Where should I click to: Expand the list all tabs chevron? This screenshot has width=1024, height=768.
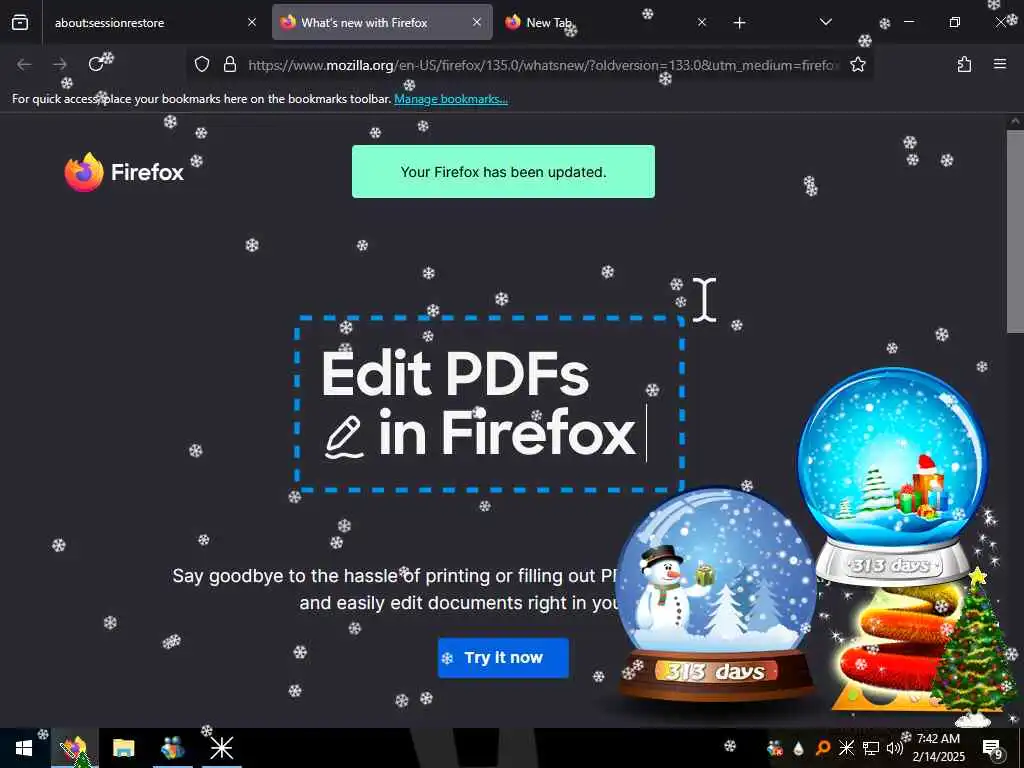[825, 23]
